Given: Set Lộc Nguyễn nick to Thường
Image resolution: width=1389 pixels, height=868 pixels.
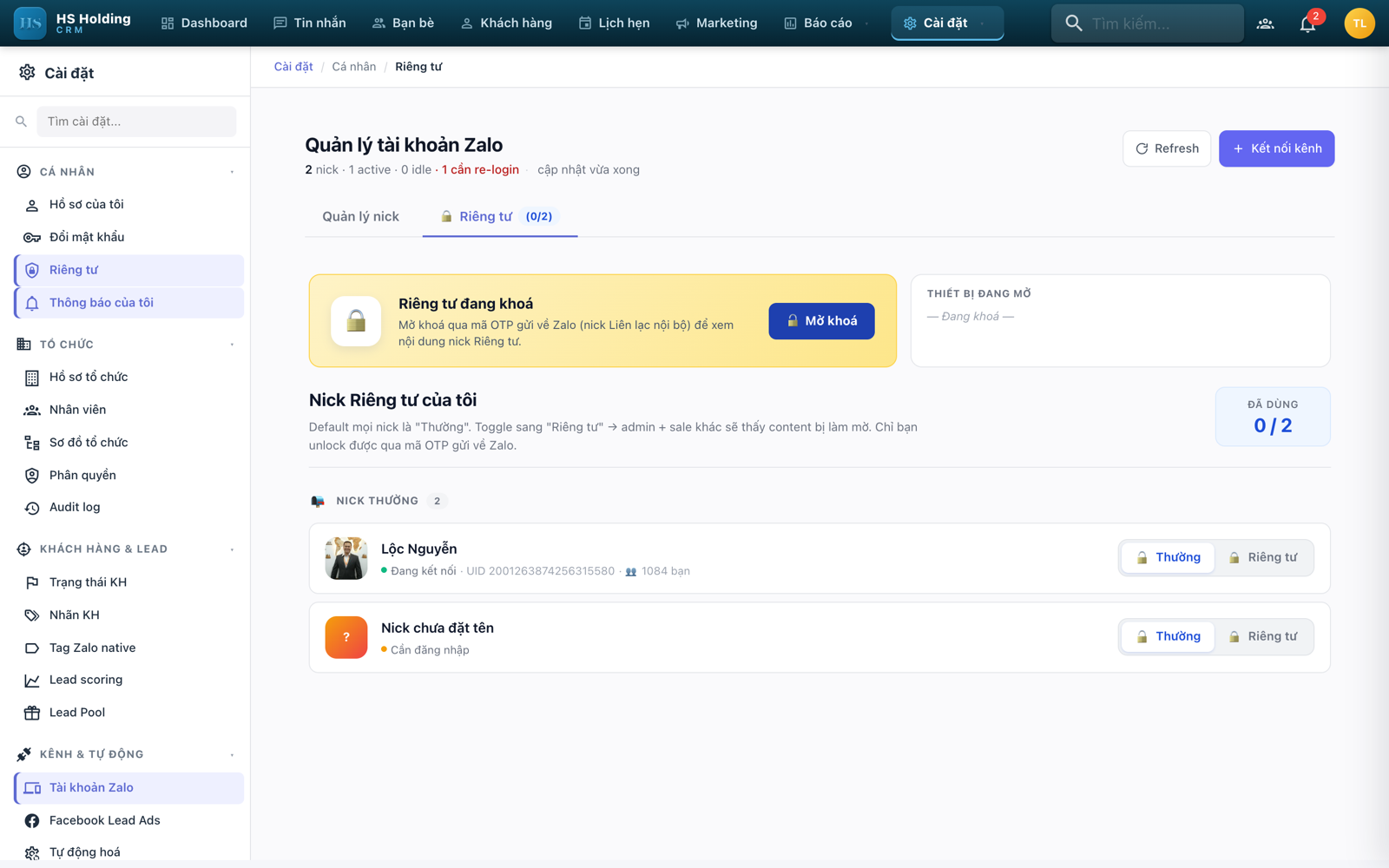Looking at the screenshot, I should 1168,557.
